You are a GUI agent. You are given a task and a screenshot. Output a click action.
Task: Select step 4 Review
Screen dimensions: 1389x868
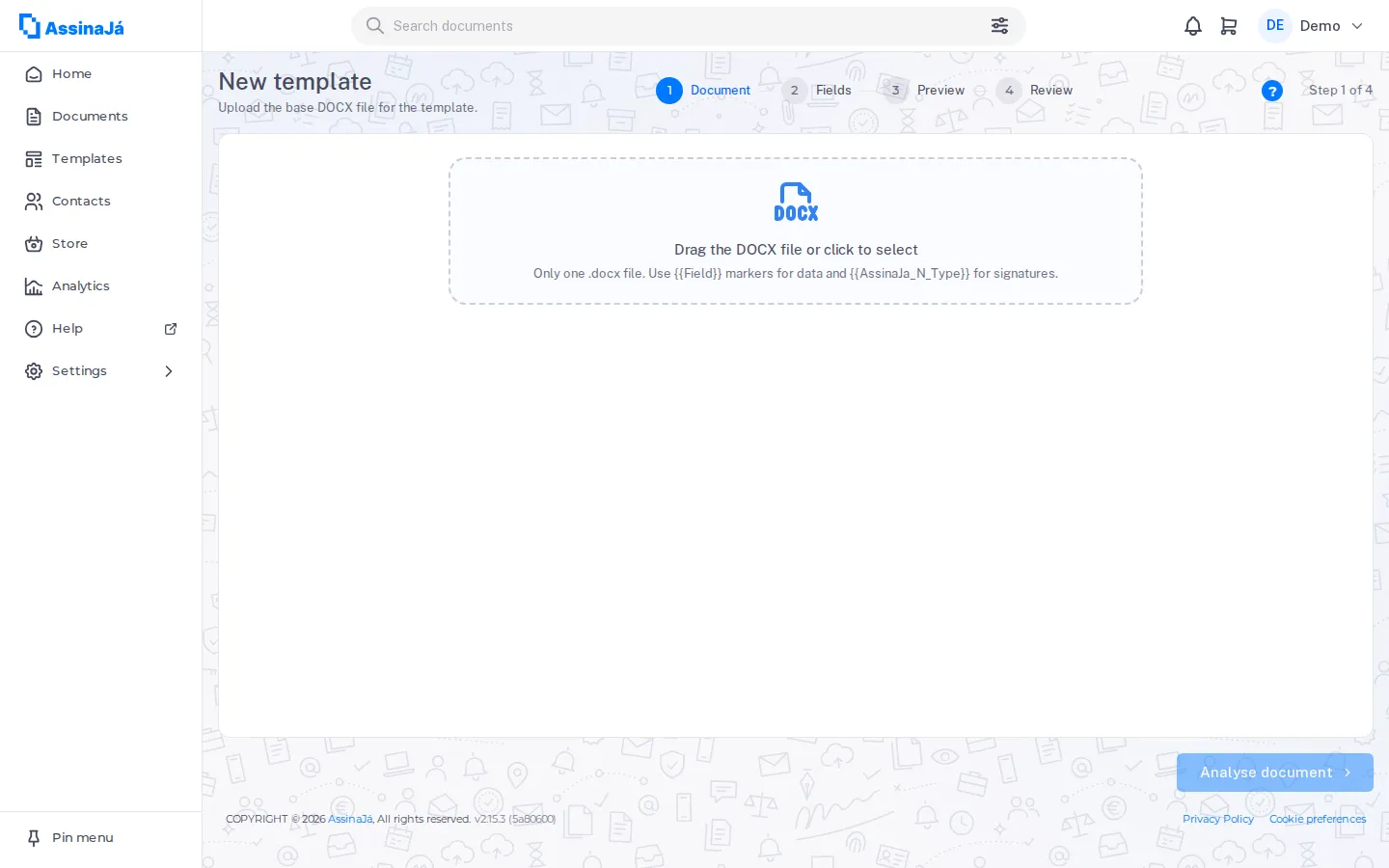[1034, 91]
